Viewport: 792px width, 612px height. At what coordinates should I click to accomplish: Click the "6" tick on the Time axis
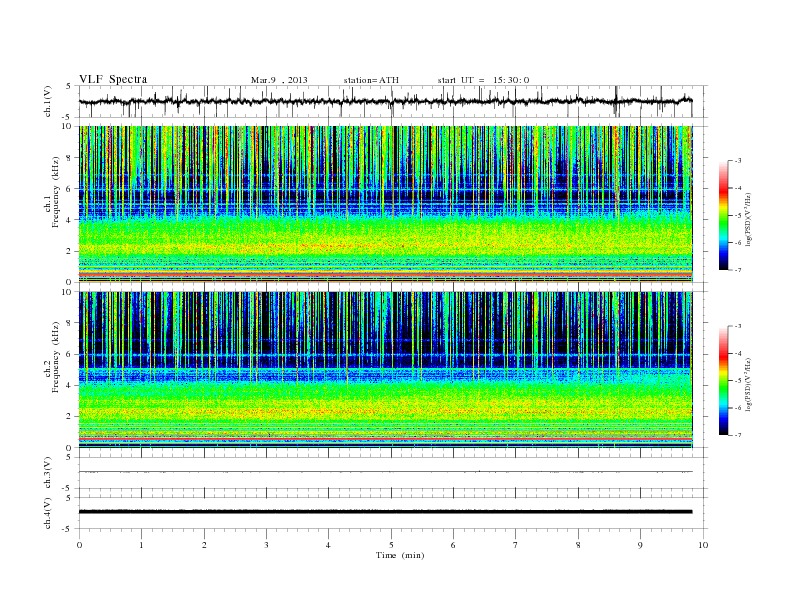tap(453, 545)
